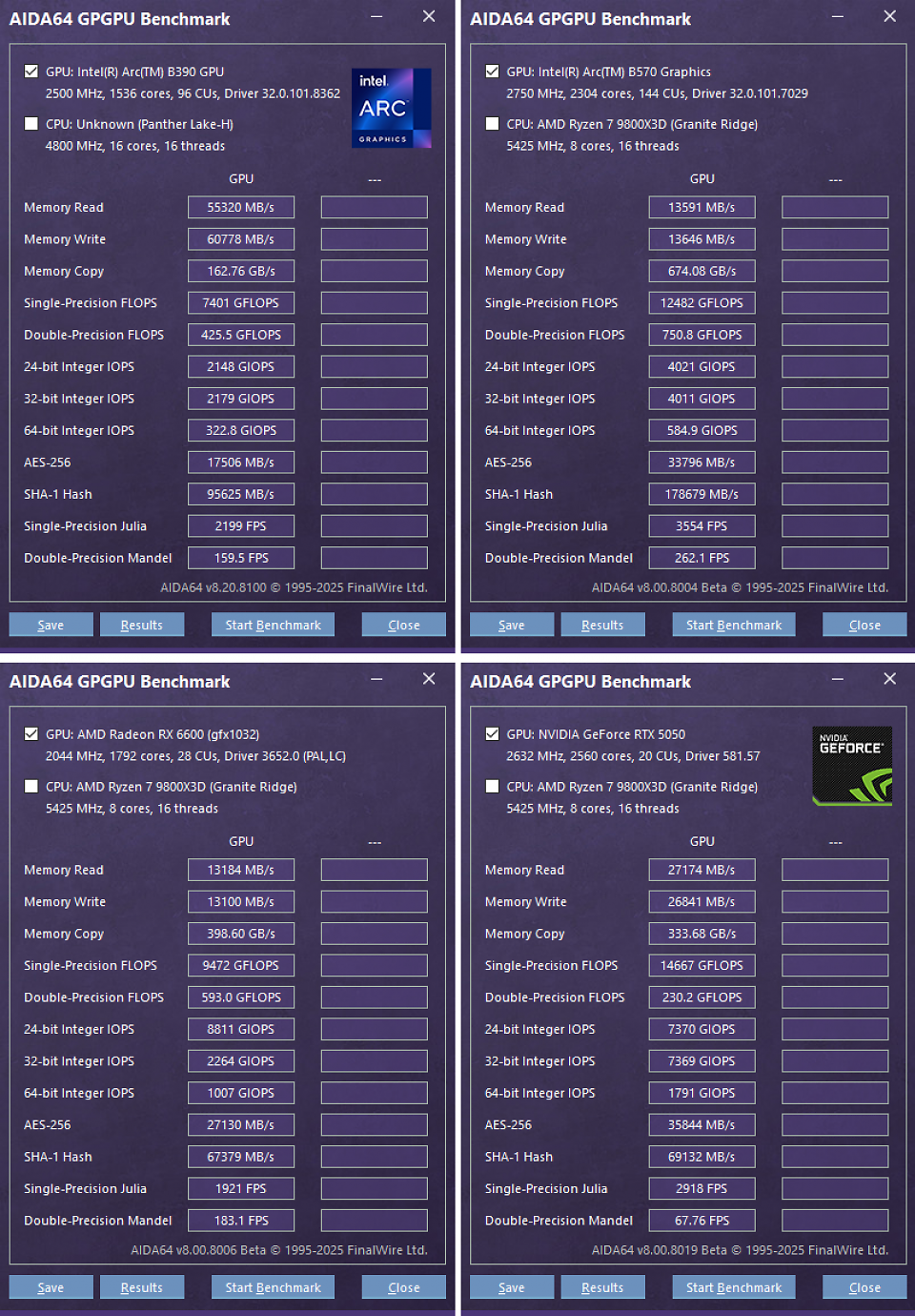915x1316 pixels.
Task: Uncheck the Intel Arc B570 Graphics checkbox
Action: tap(492, 72)
